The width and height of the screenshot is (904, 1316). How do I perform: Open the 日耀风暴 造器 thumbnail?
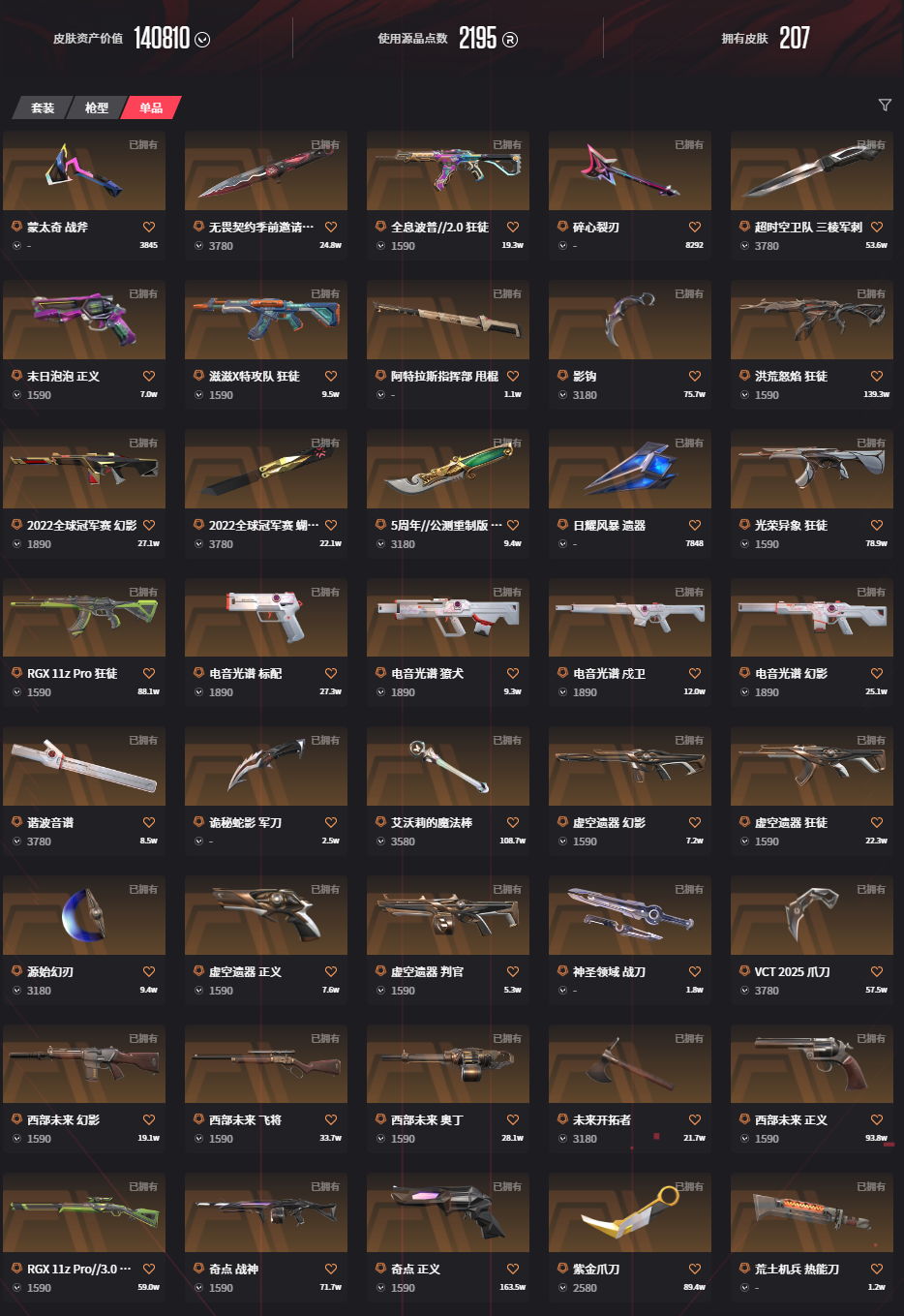pyautogui.click(x=630, y=469)
